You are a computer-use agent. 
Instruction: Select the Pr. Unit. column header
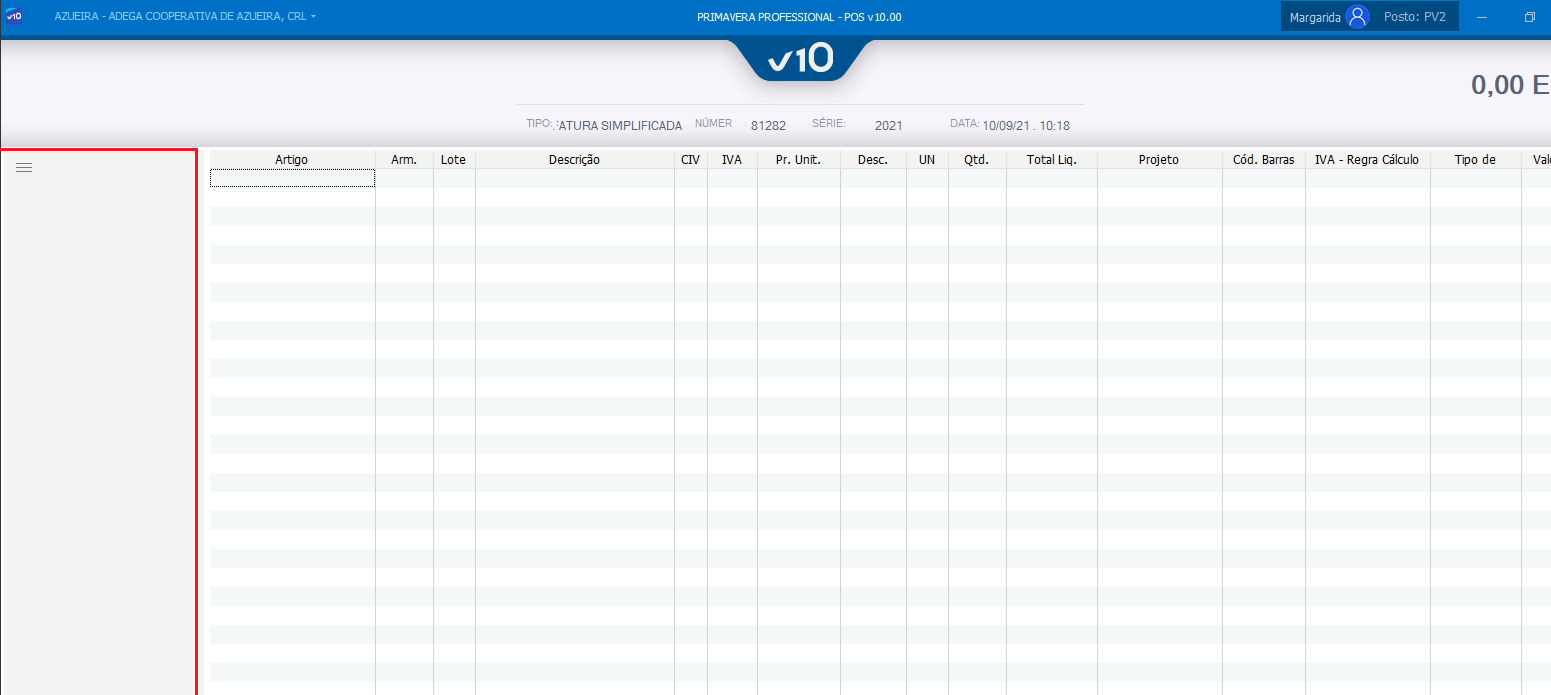[798, 160]
